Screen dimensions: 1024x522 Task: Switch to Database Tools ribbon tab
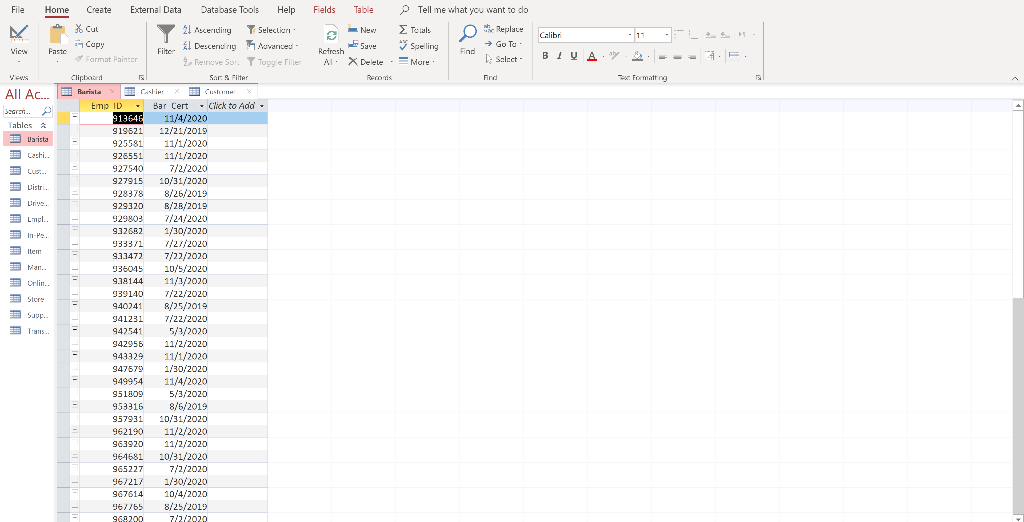pyautogui.click(x=230, y=10)
